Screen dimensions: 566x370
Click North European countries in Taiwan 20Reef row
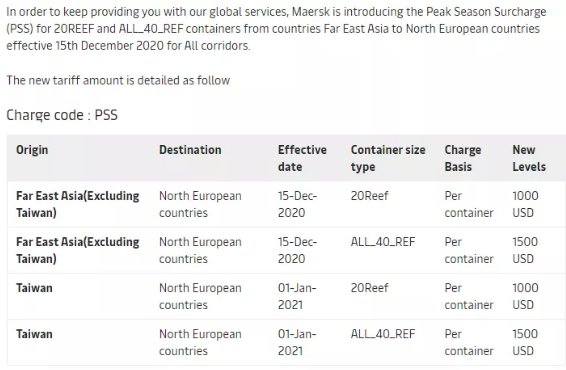coord(200,296)
